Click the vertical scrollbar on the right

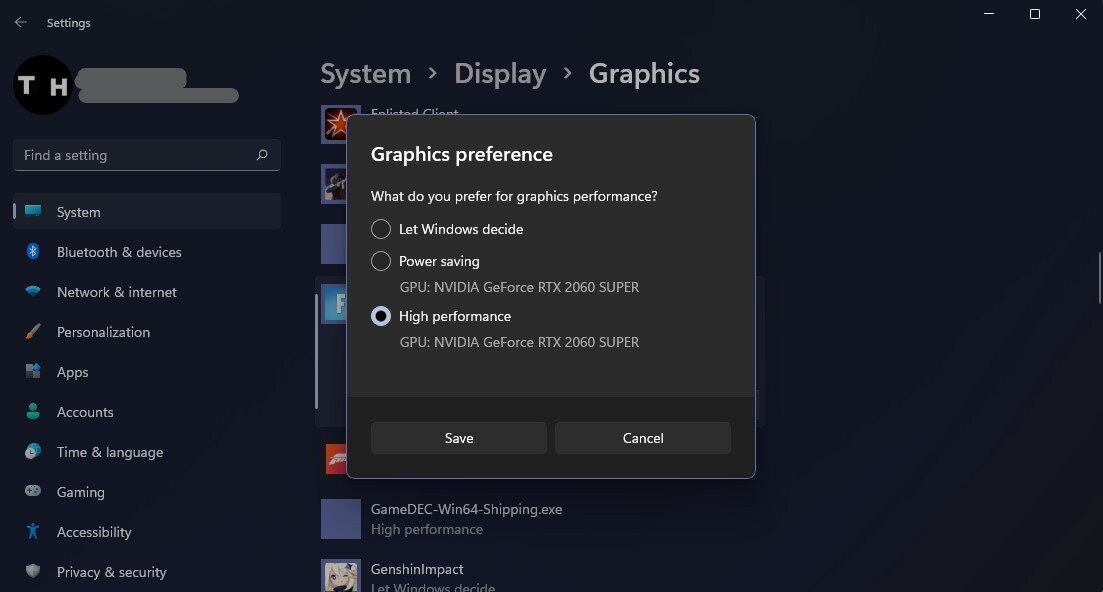pyautogui.click(x=1099, y=278)
